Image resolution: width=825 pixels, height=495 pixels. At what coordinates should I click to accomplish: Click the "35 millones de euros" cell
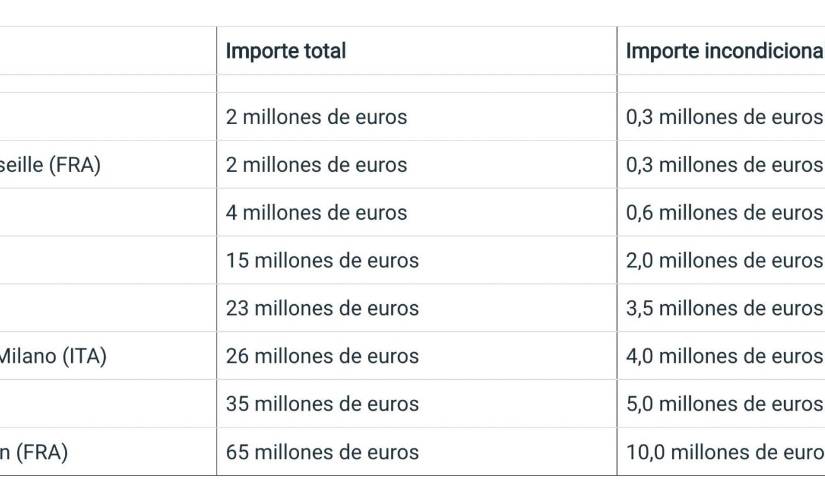[322, 405]
